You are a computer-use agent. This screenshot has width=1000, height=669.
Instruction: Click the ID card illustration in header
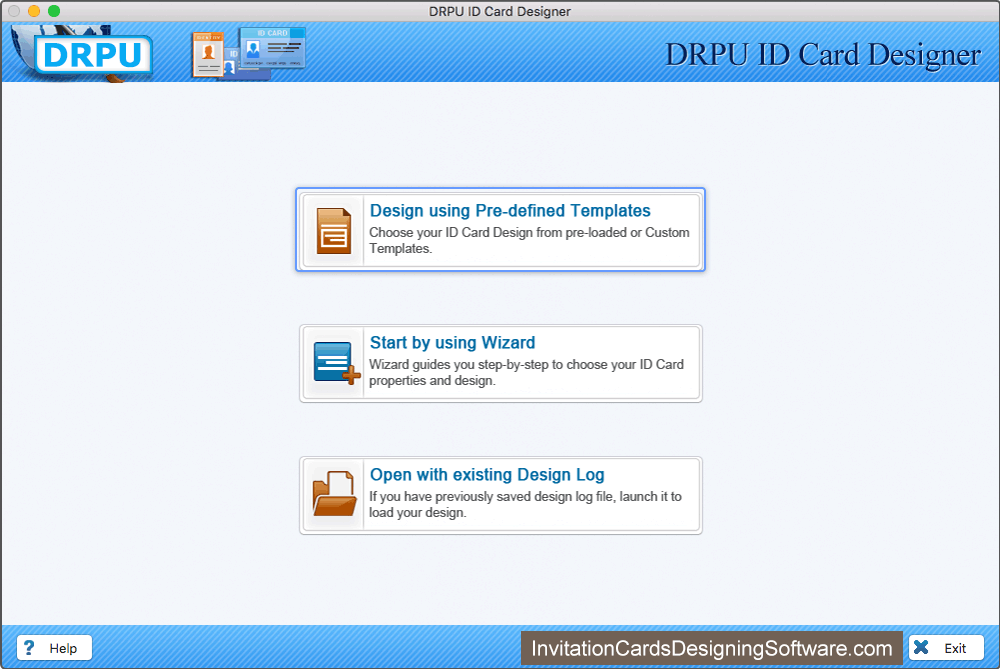point(249,54)
